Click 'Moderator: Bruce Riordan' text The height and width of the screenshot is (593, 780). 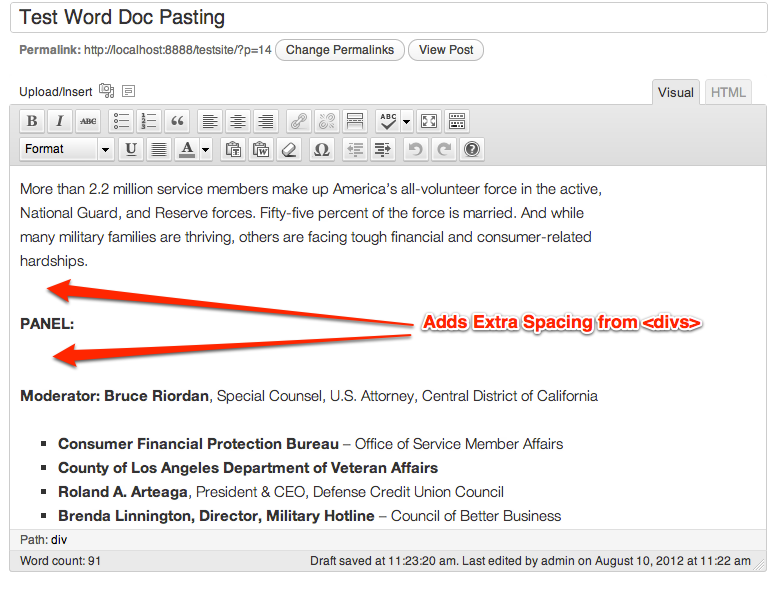tap(114, 396)
